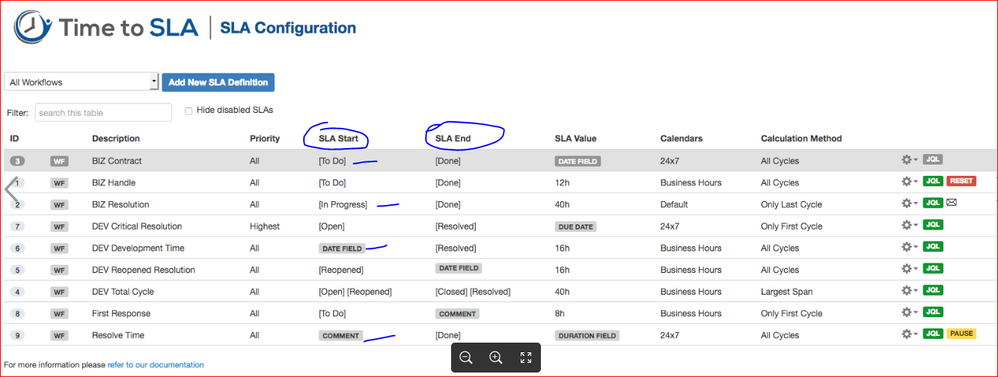998x377 pixels.
Task: Click the JQL badge on BIZ Contract row
Action: tap(933, 160)
